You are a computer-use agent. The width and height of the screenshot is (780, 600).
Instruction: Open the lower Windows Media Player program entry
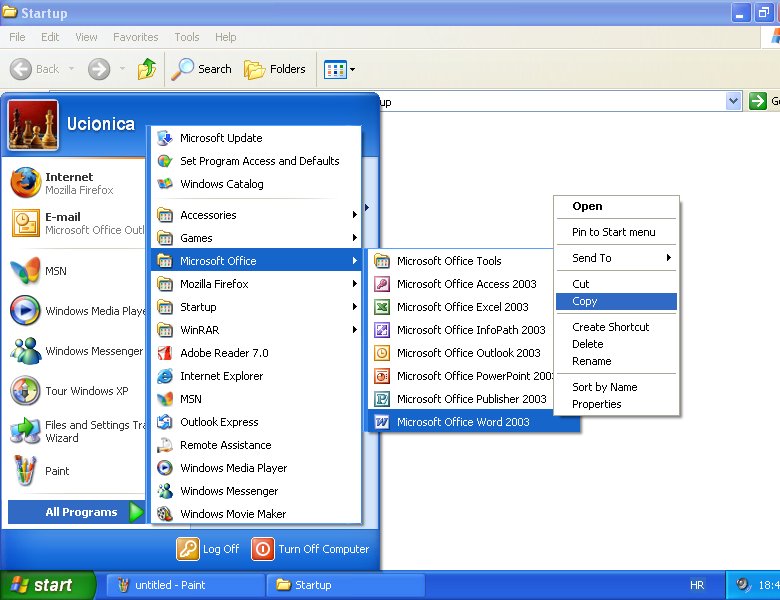pos(256,468)
